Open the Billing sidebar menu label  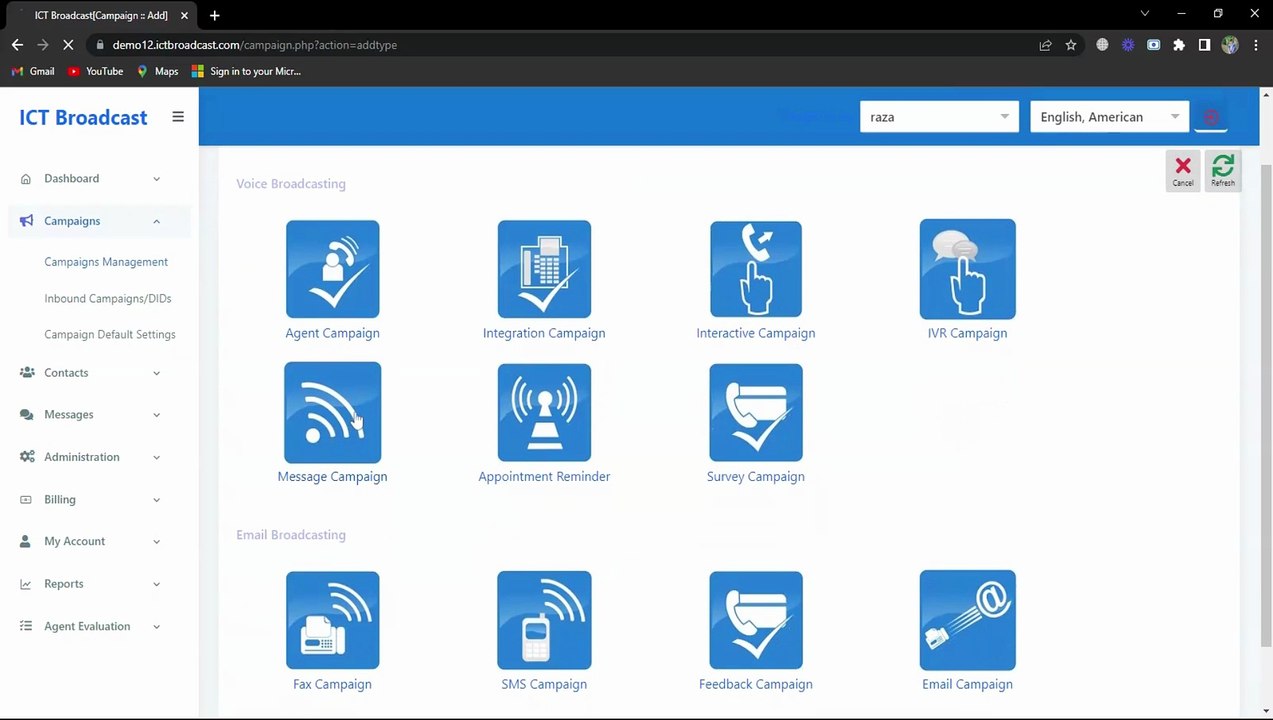click(x=60, y=500)
